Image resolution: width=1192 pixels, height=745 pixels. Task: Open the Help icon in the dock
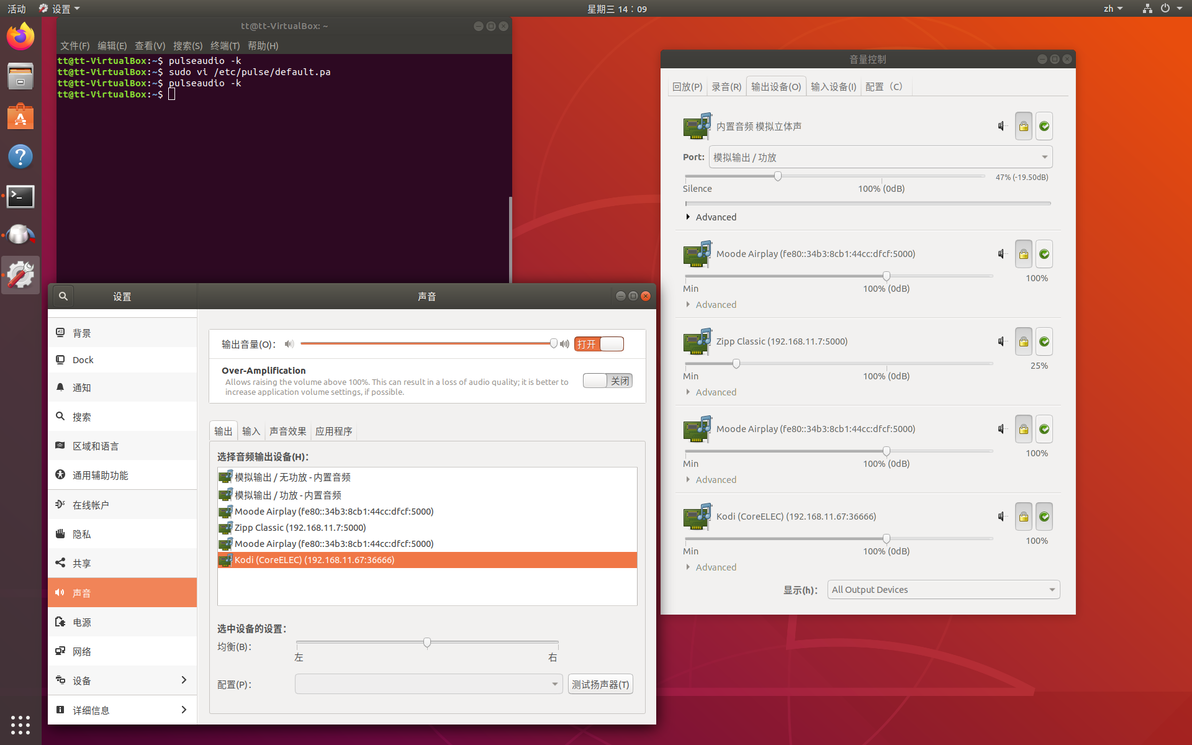pos(21,157)
